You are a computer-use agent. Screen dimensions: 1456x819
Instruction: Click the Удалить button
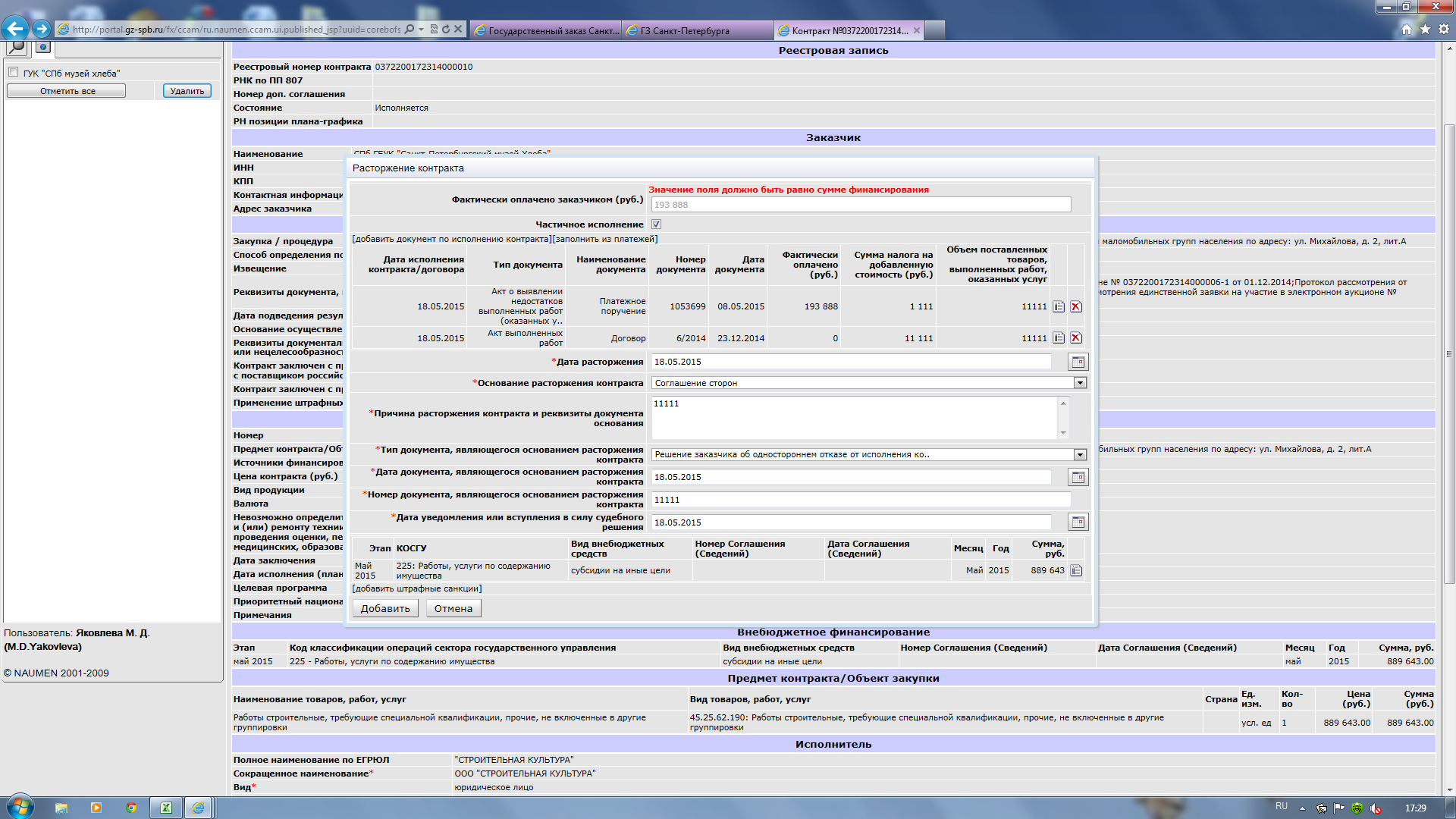click(187, 91)
